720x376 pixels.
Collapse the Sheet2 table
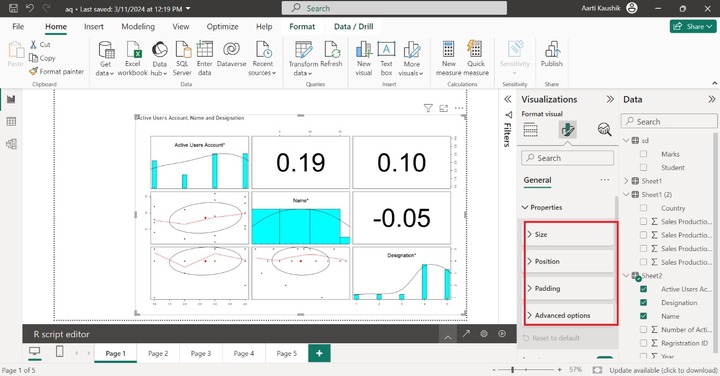626,275
